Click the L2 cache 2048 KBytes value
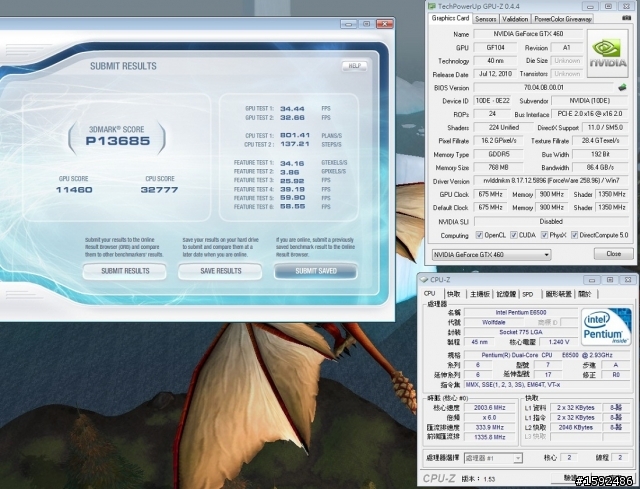The width and height of the screenshot is (640, 489). pos(576,427)
